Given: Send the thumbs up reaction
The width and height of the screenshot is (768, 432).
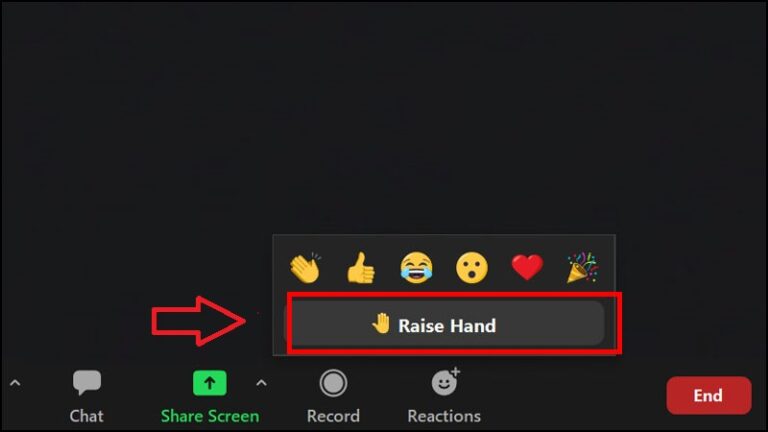Looking at the screenshot, I should tap(360, 268).
